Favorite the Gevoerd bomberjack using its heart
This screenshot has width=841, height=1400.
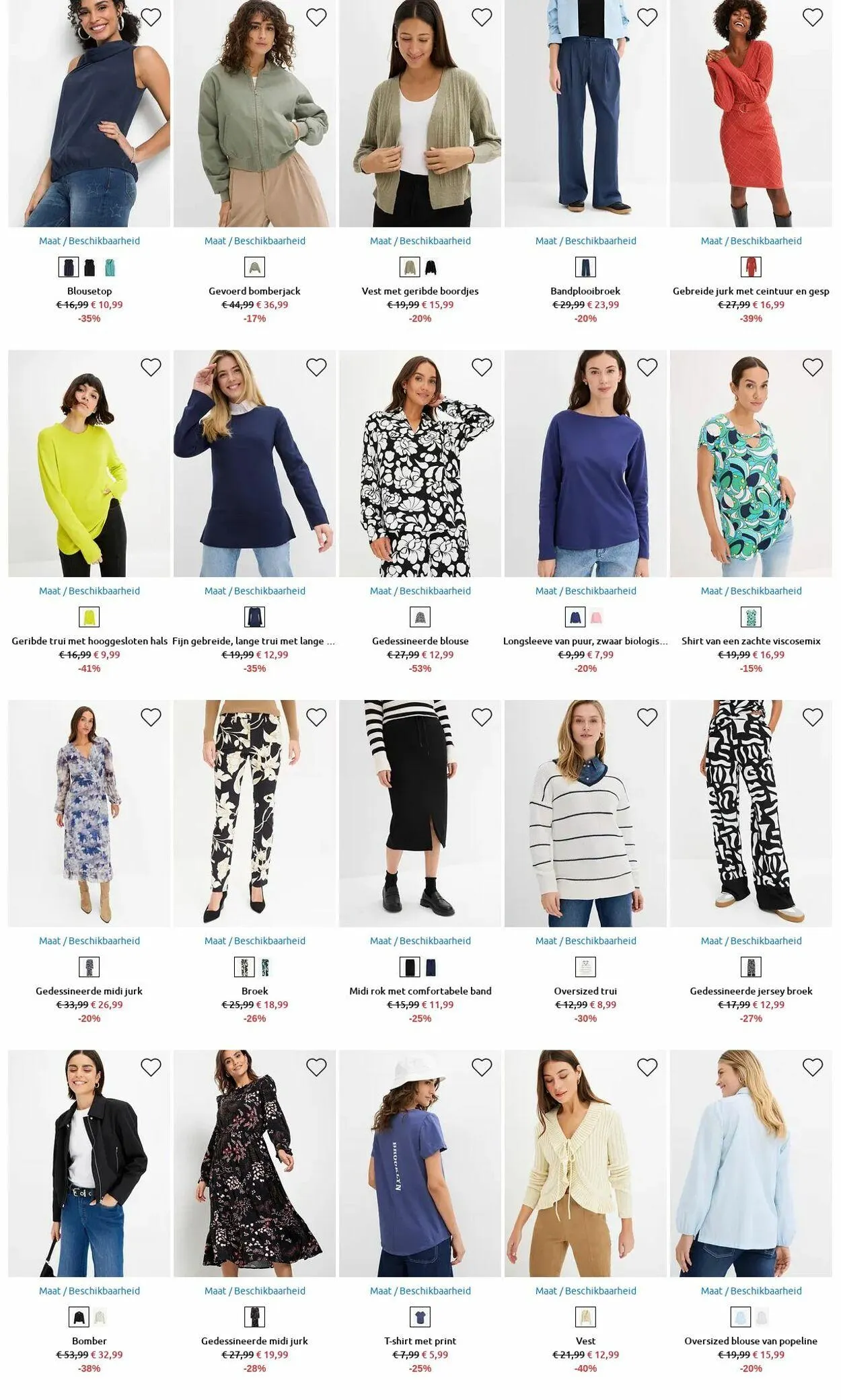(x=316, y=17)
